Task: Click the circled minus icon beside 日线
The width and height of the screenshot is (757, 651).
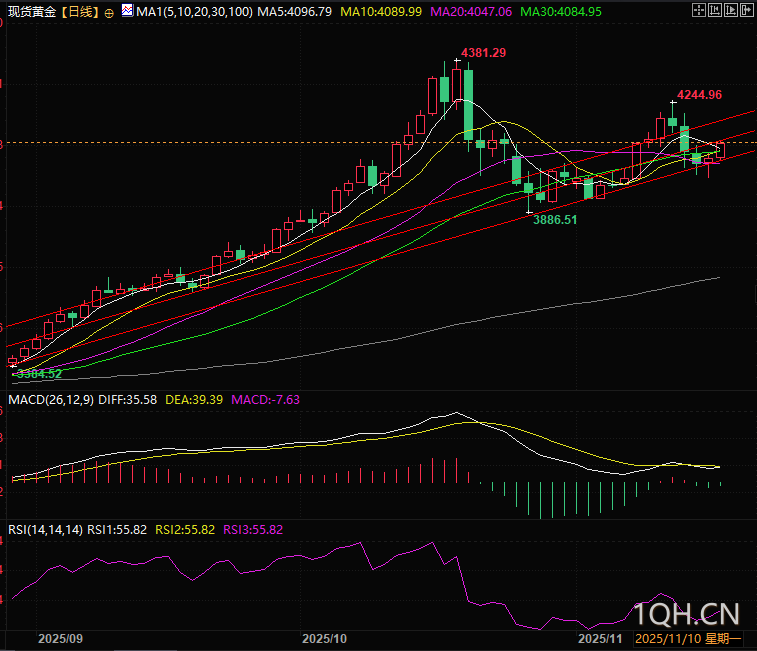Action: click(109, 13)
